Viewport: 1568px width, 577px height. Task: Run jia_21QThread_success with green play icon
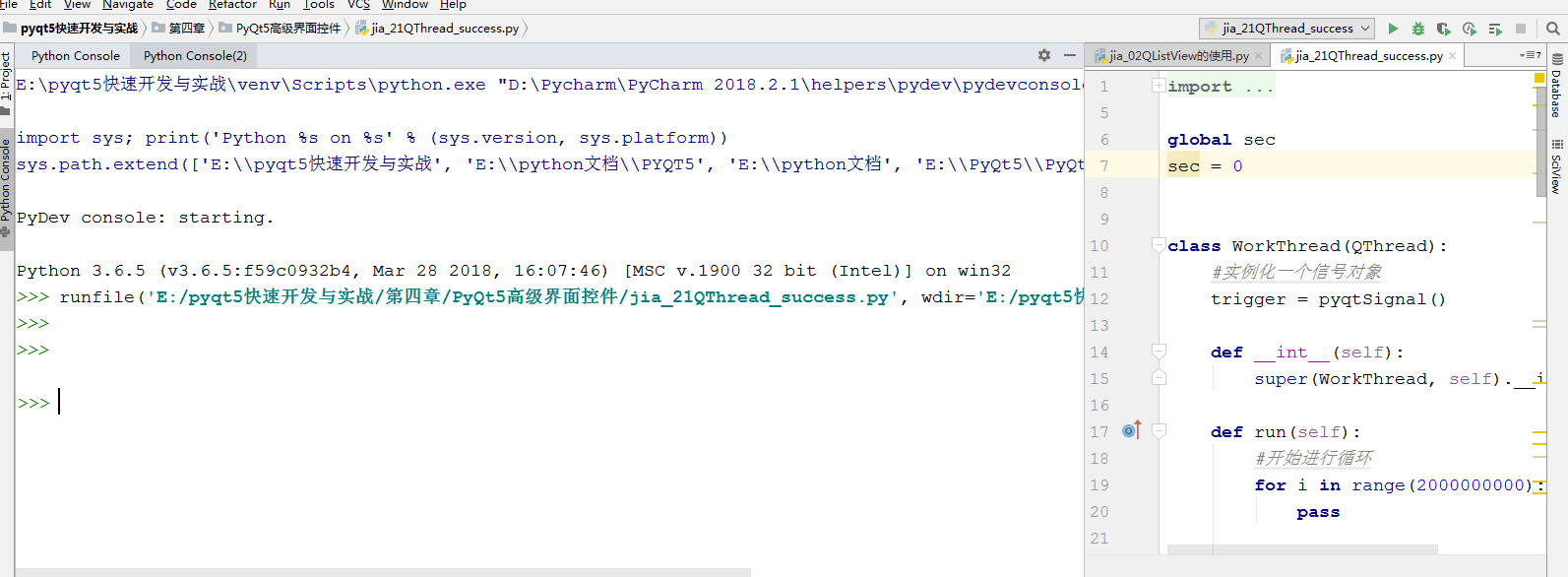[1393, 29]
